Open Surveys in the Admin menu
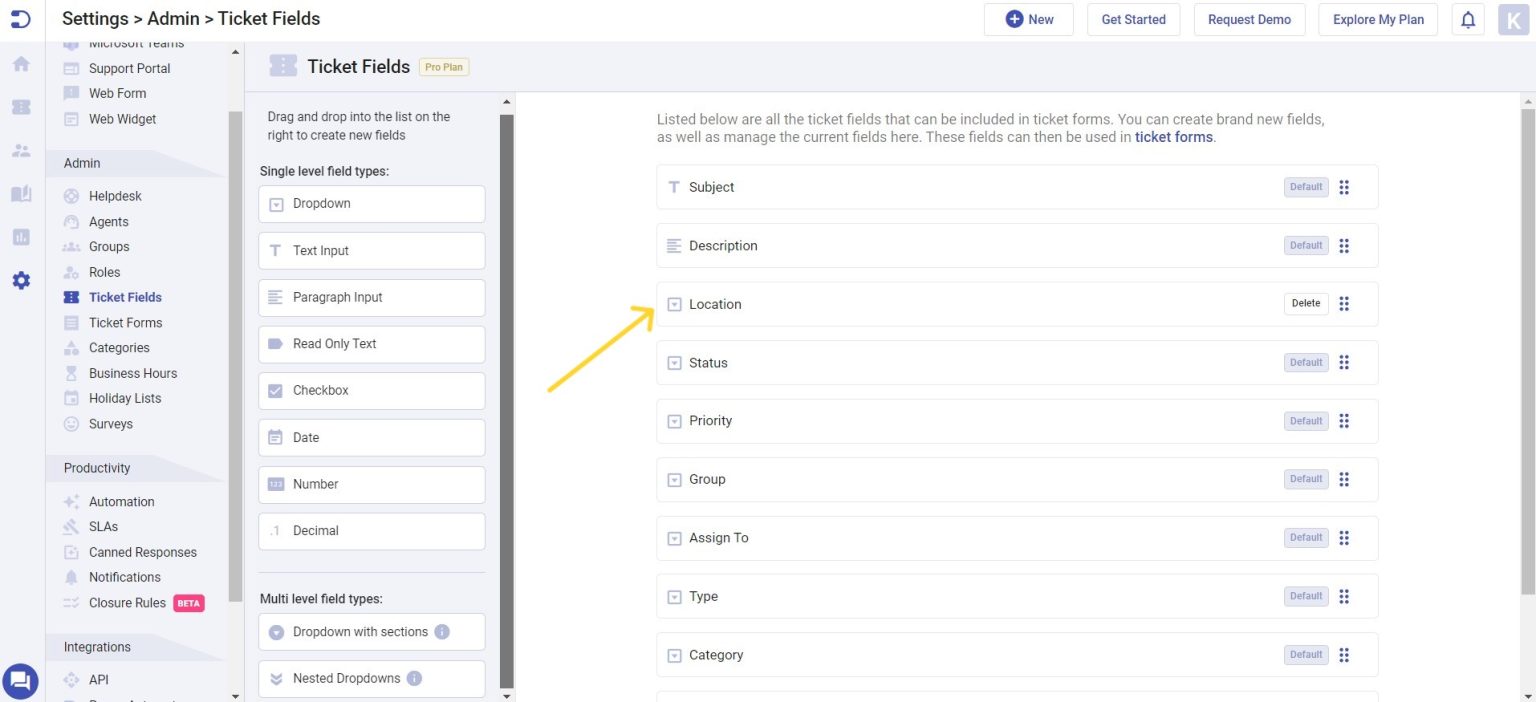The width and height of the screenshot is (1536, 702). click(110, 423)
